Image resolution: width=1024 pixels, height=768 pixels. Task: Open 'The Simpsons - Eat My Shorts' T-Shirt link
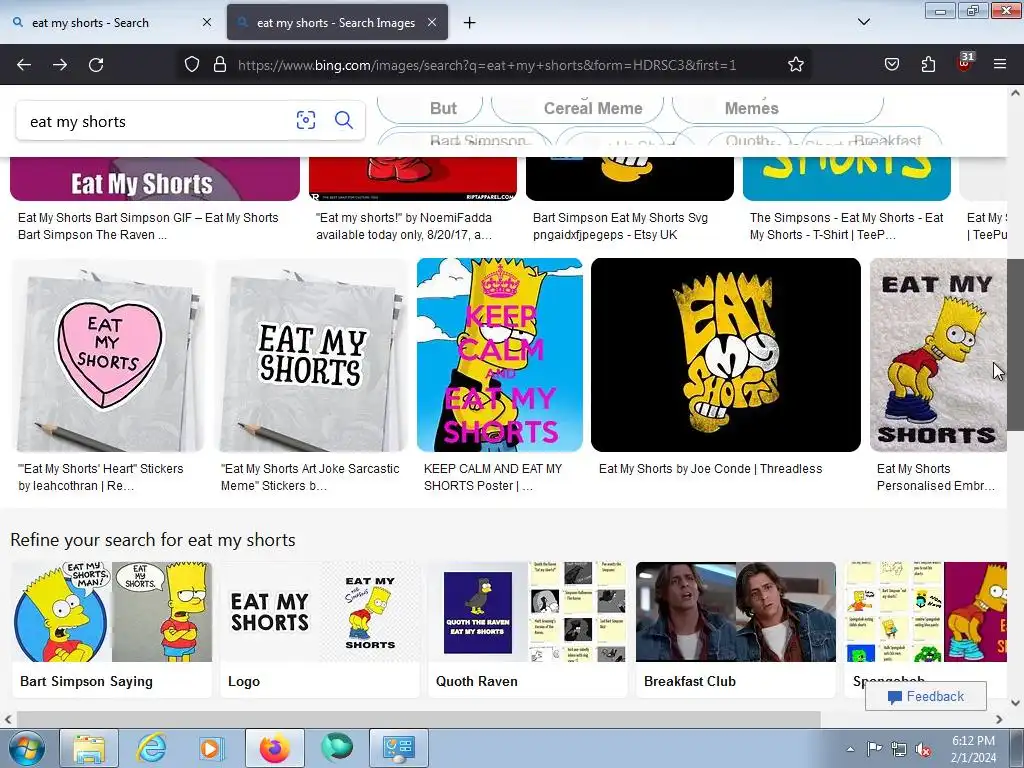coord(847,226)
